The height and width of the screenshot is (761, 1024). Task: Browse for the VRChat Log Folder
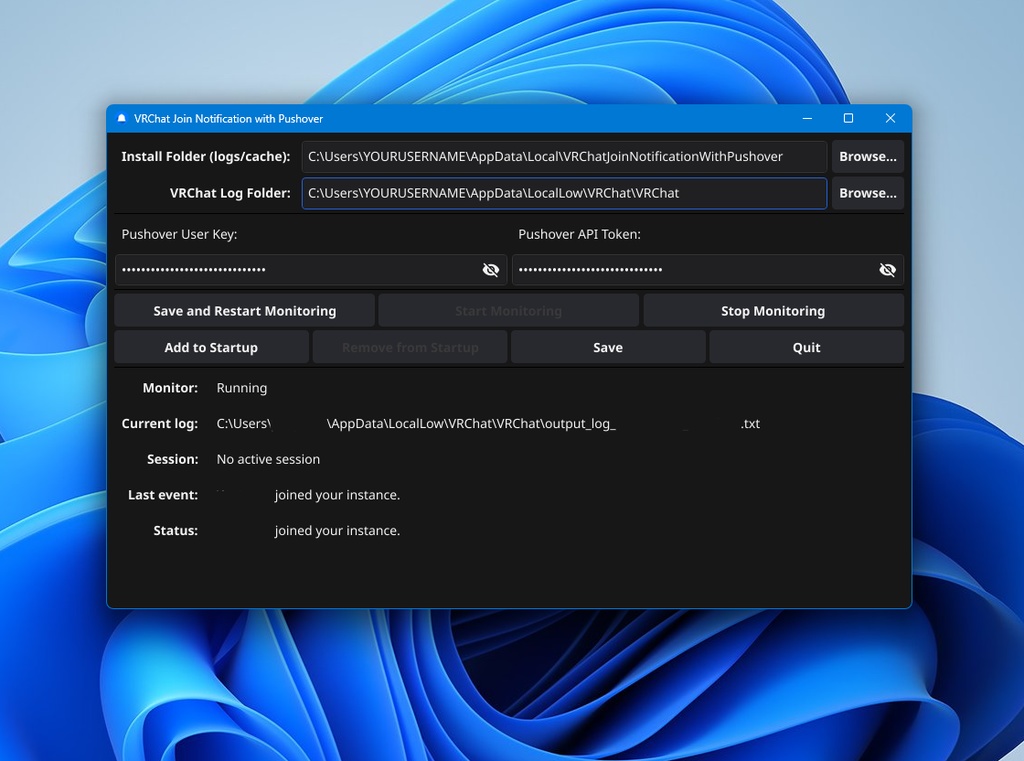click(867, 193)
